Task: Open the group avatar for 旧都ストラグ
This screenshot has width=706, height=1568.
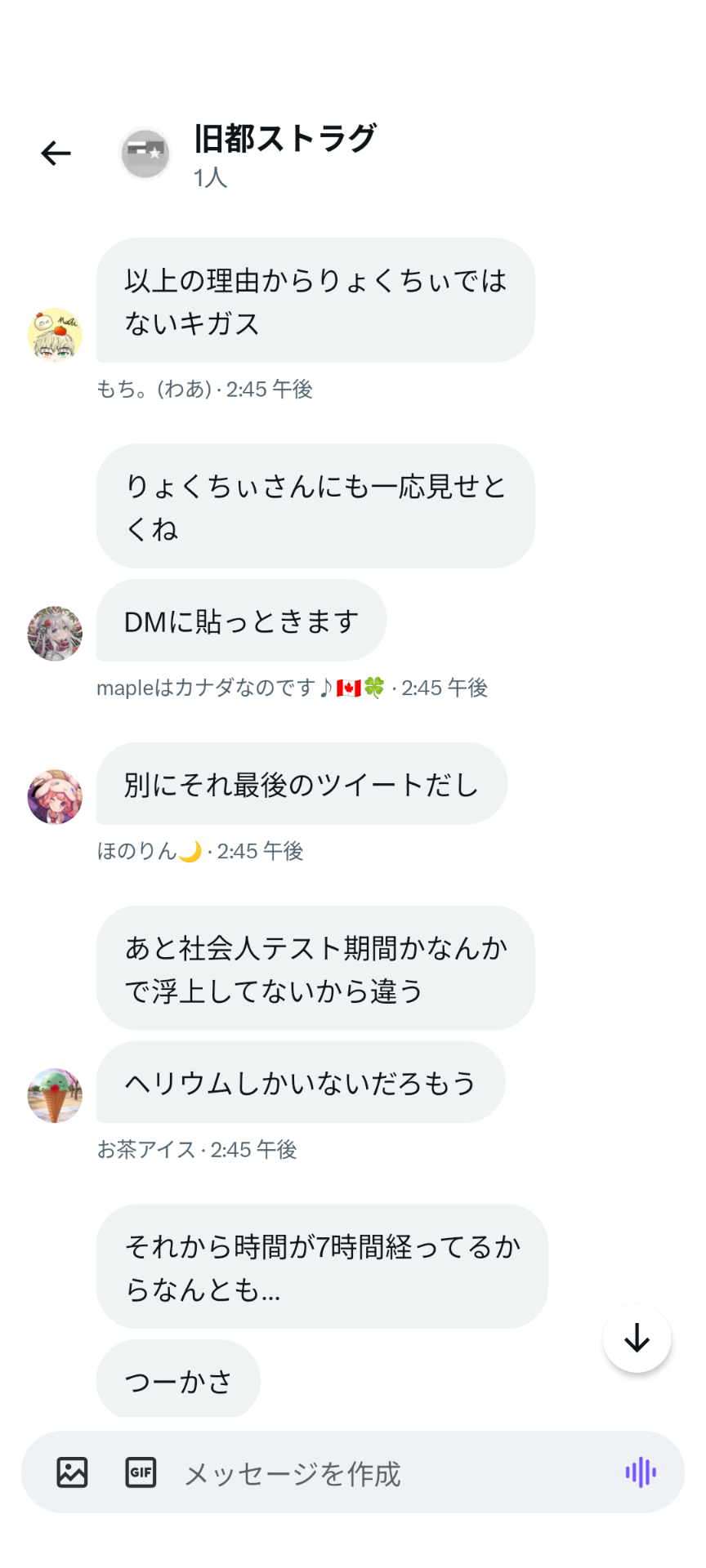Action: pos(145,153)
